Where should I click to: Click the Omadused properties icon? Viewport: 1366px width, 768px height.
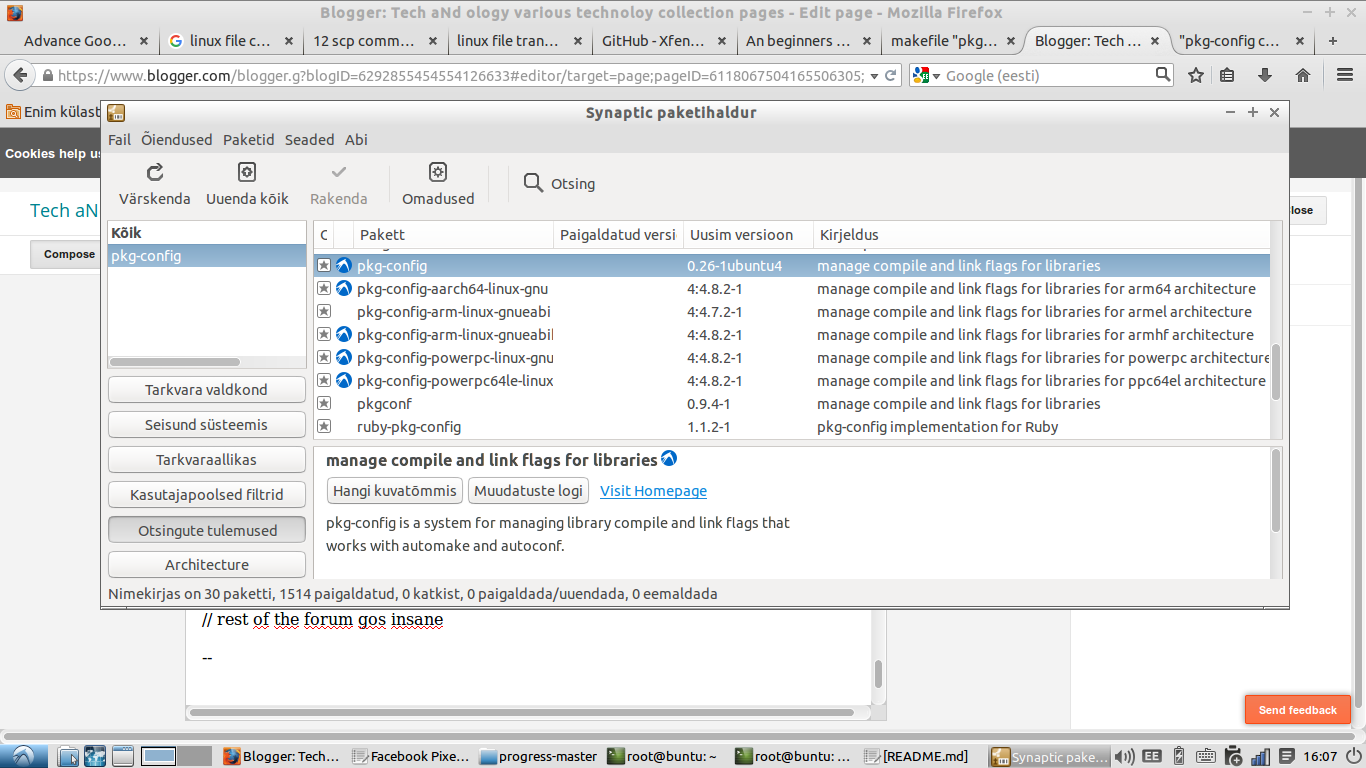click(x=438, y=172)
